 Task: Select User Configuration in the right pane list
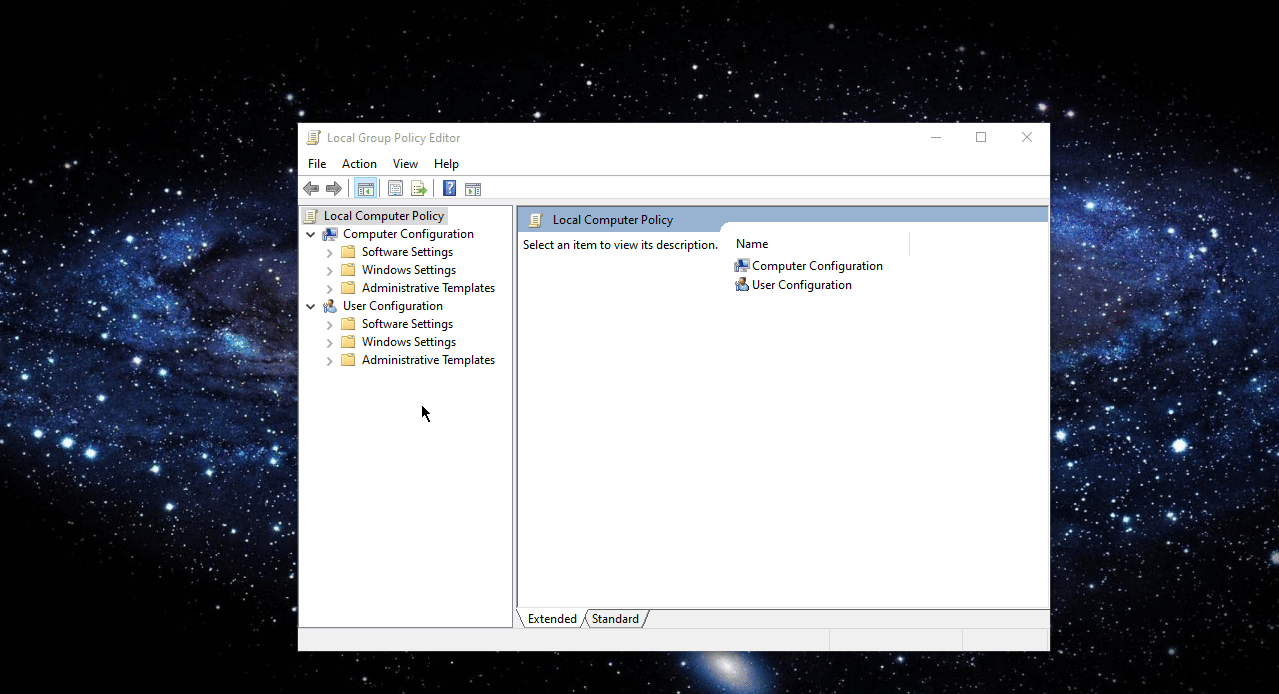pyautogui.click(x=794, y=285)
